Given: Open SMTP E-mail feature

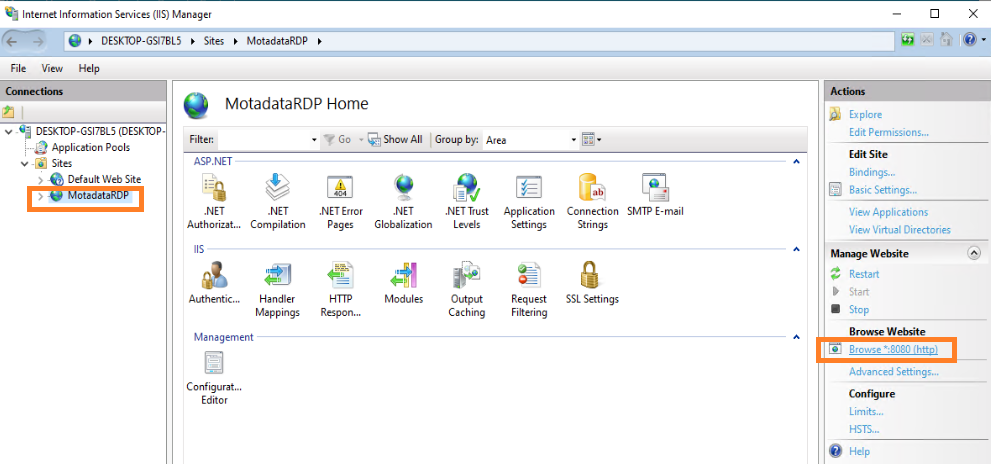Looking at the screenshot, I should tap(655, 194).
